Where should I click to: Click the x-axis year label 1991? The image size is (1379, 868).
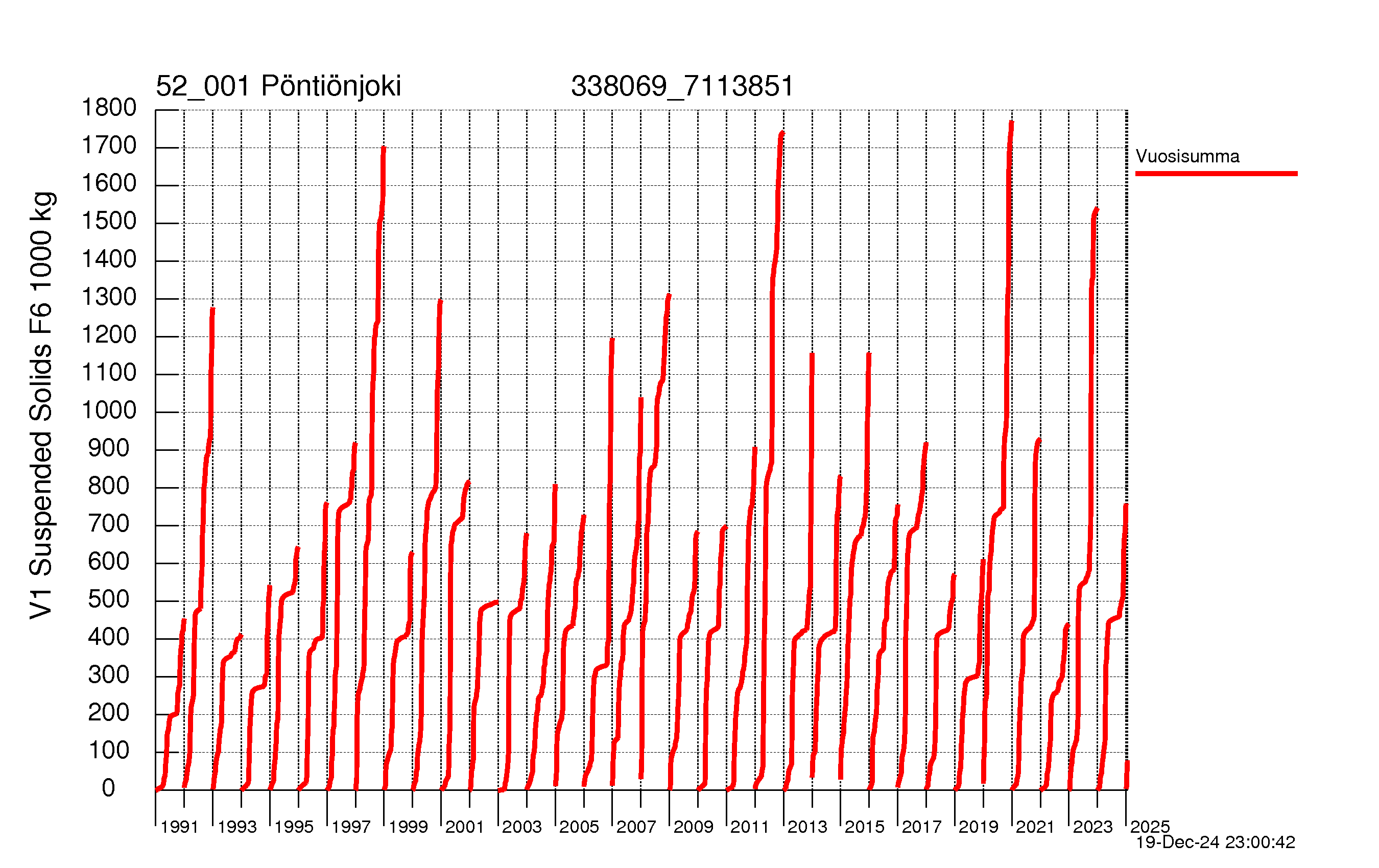[180, 827]
